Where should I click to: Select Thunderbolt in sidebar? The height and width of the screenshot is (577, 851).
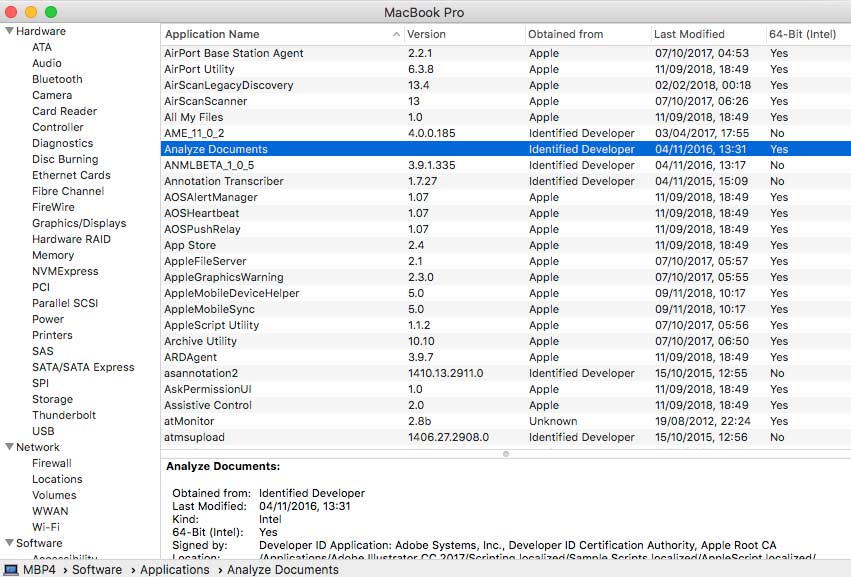click(63, 415)
